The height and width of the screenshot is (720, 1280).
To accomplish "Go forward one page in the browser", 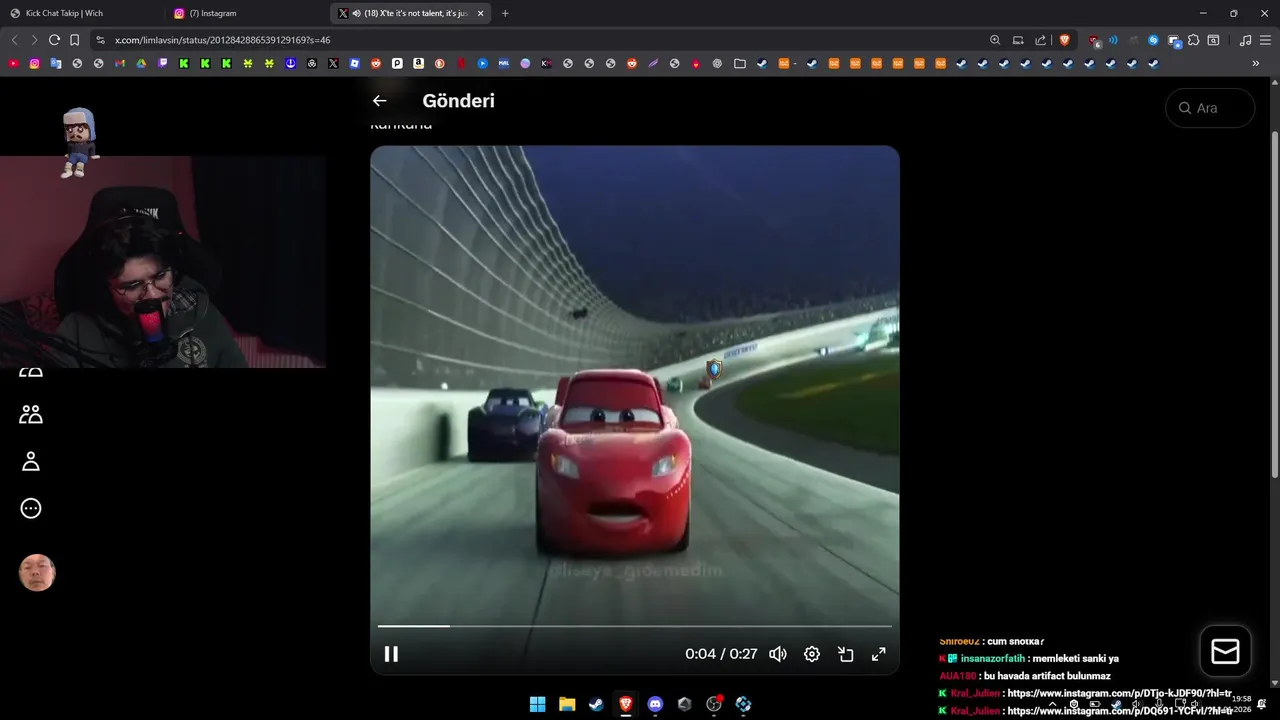I will tap(34, 40).
